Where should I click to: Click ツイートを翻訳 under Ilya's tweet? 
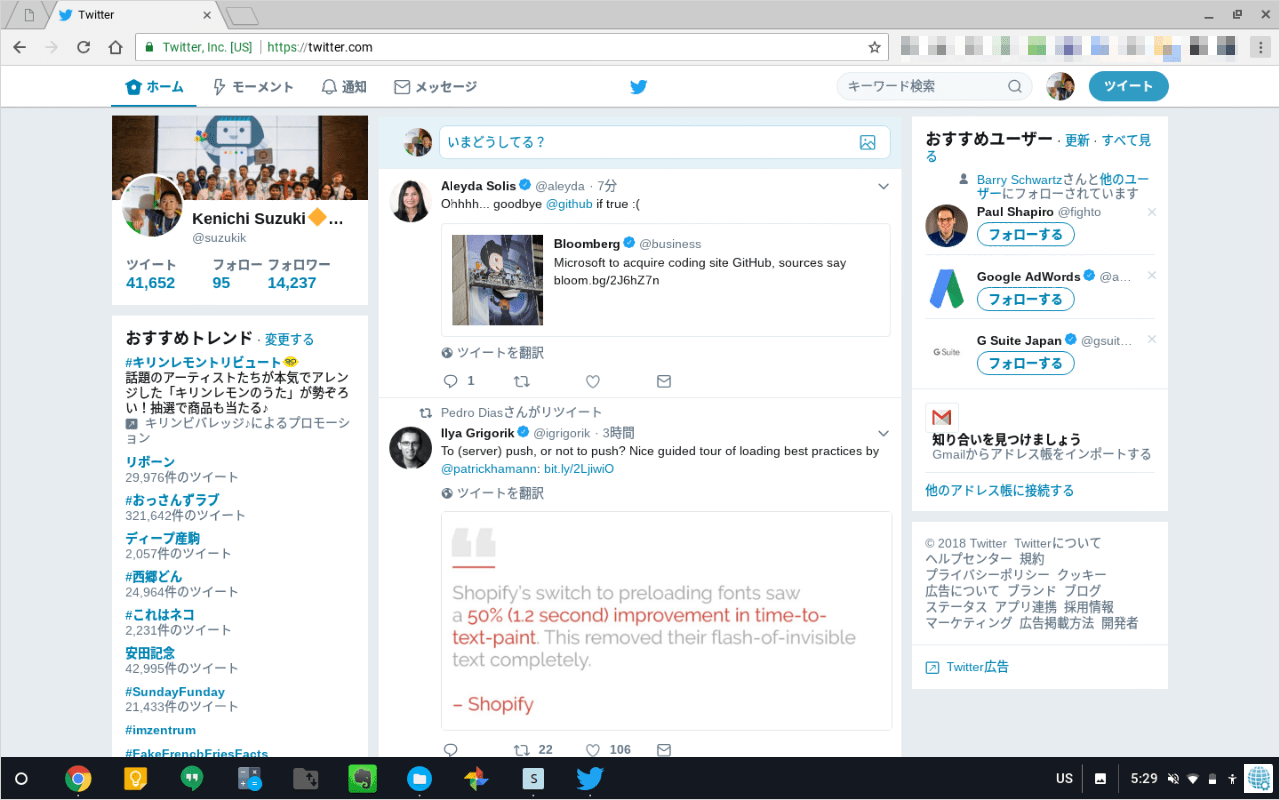pos(500,493)
